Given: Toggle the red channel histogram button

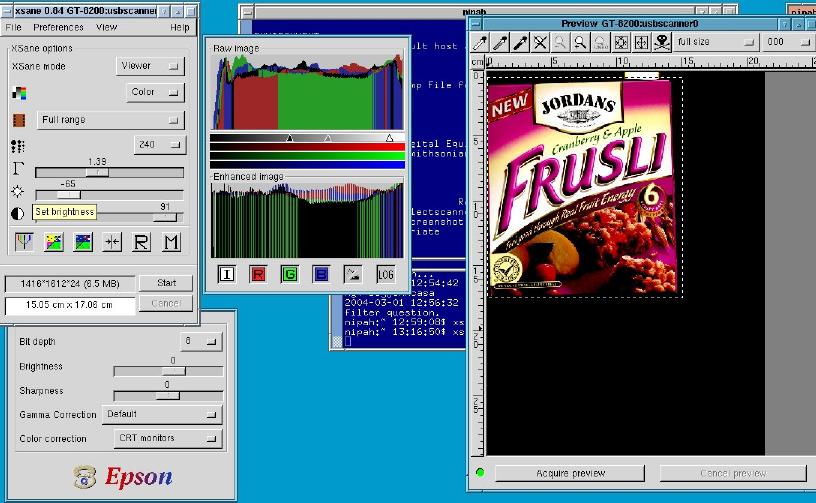Looking at the screenshot, I should pos(258,274).
